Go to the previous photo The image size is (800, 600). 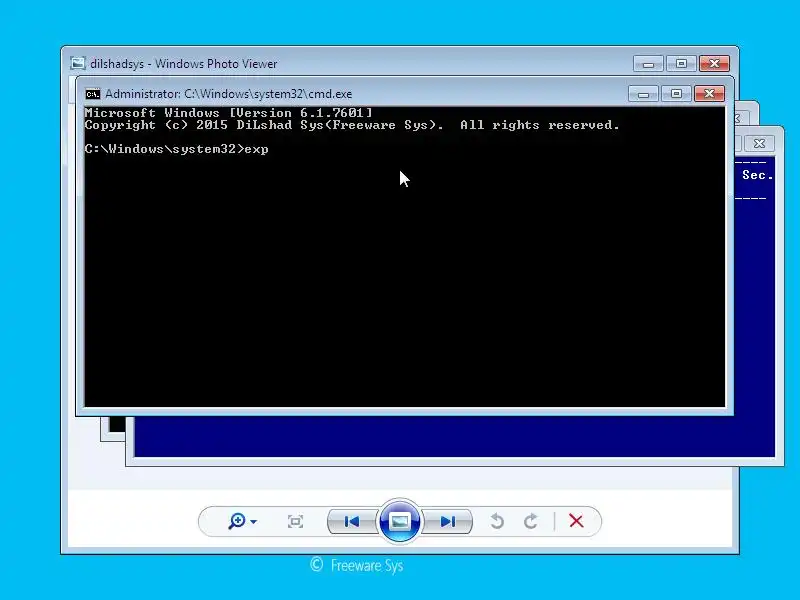pyautogui.click(x=352, y=521)
